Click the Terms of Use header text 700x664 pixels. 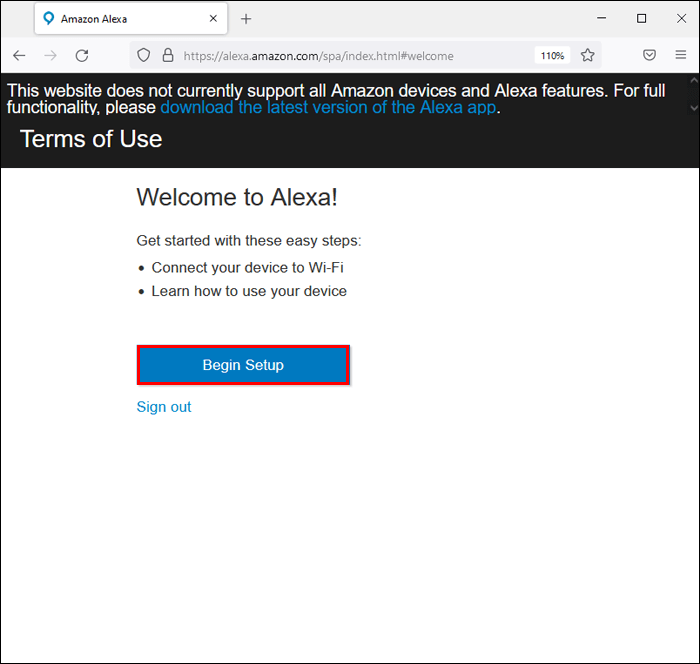tap(91, 139)
